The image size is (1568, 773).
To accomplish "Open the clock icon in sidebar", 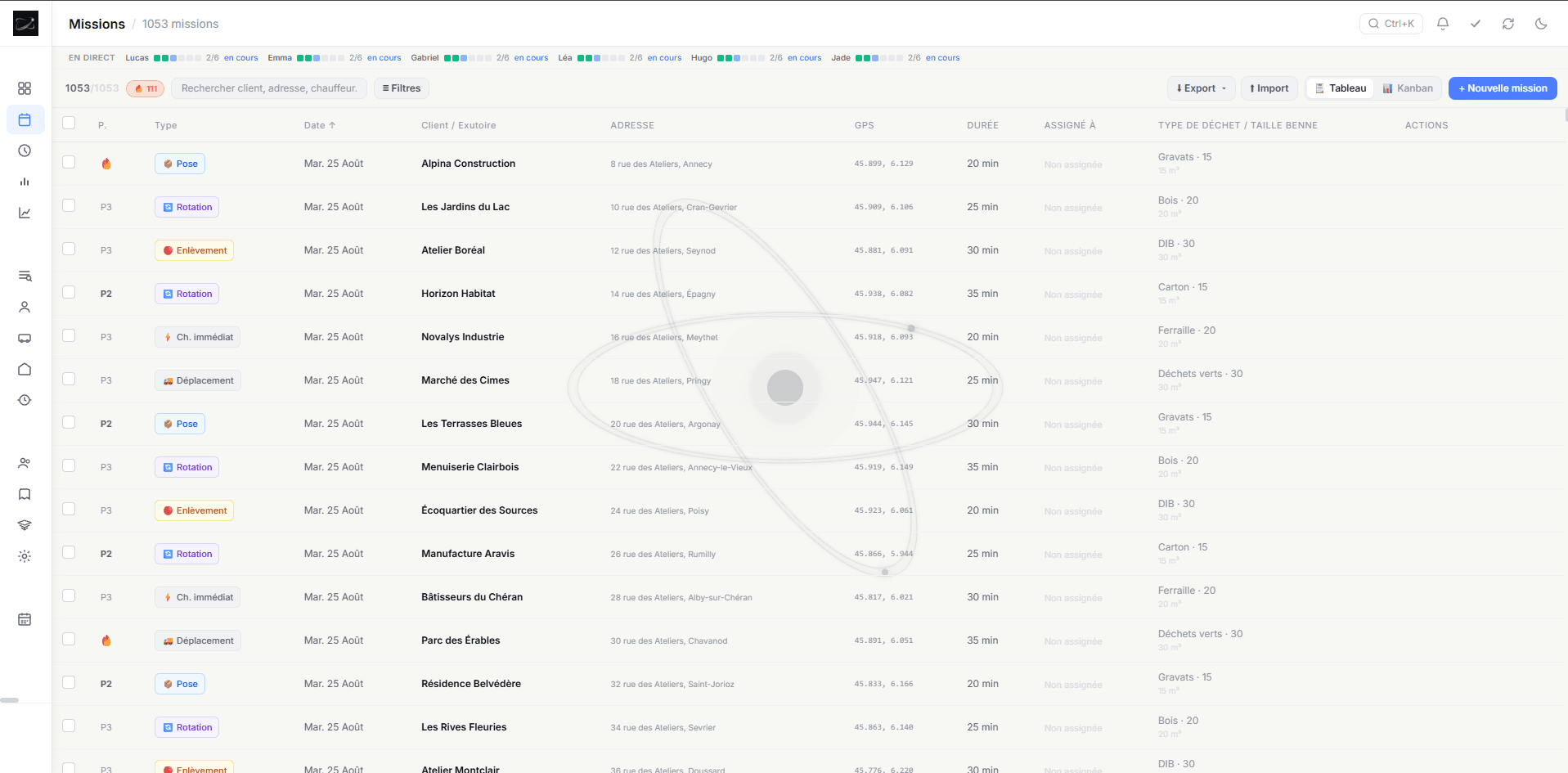I will 25,151.
